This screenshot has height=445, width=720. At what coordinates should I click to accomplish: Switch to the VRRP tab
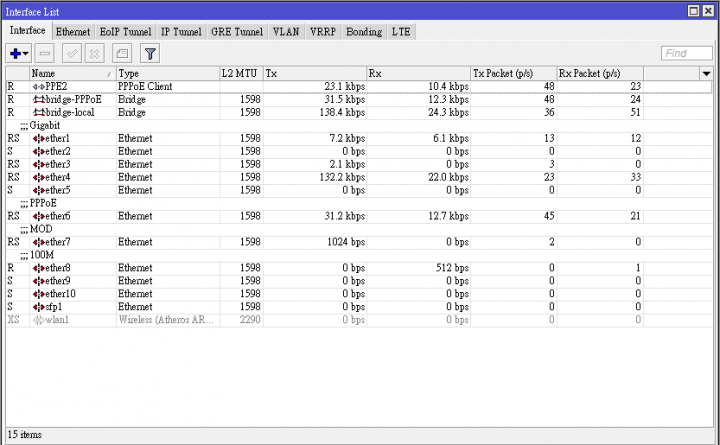323,32
